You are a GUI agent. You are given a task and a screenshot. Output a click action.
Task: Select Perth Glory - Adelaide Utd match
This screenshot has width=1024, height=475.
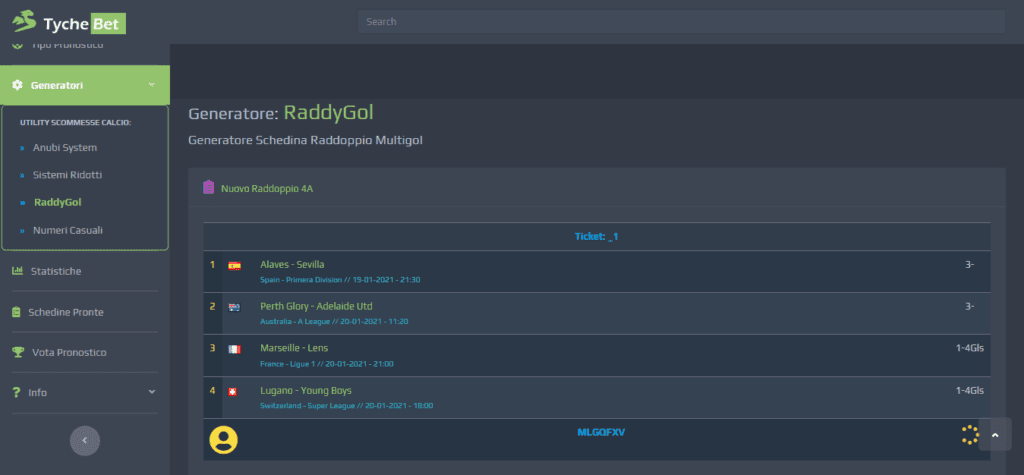(x=316, y=306)
